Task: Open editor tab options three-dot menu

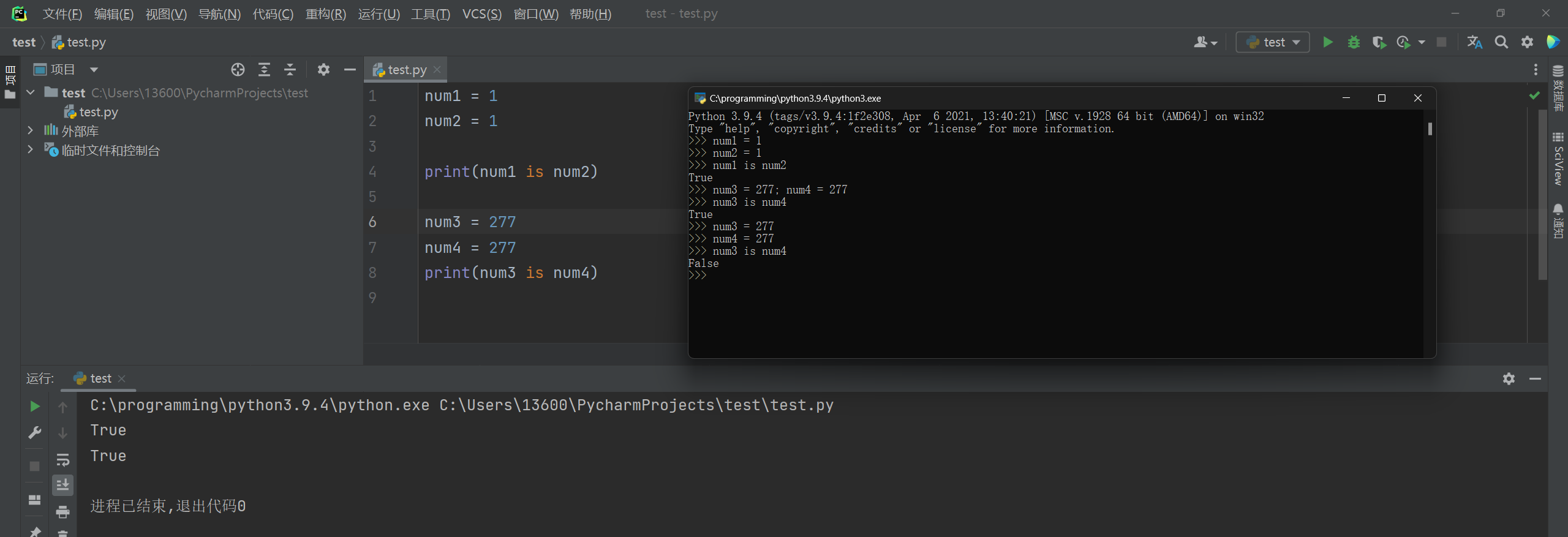Action: pos(1536,70)
